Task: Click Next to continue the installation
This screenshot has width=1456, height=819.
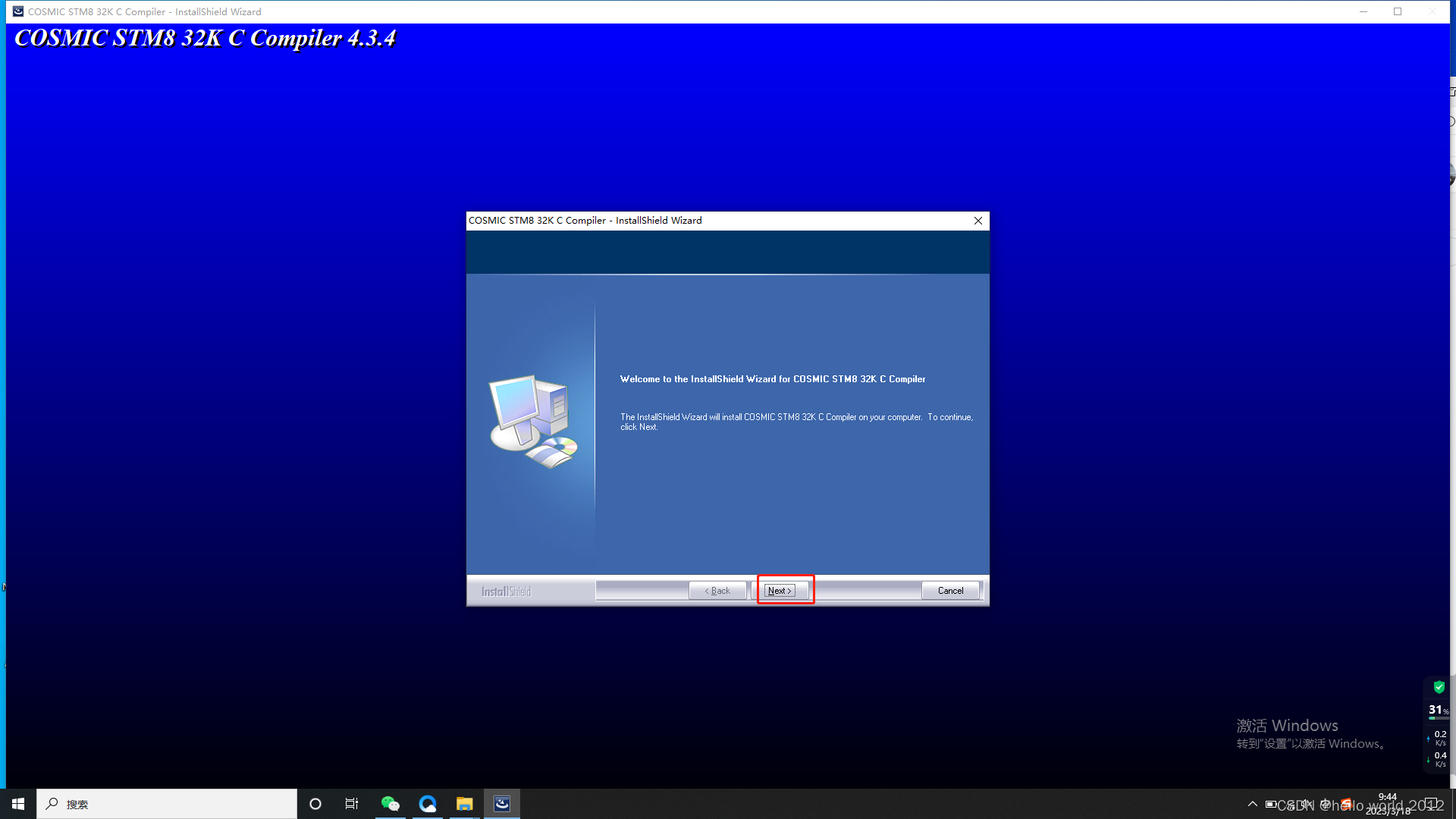Action: pyautogui.click(x=780, y=591)
